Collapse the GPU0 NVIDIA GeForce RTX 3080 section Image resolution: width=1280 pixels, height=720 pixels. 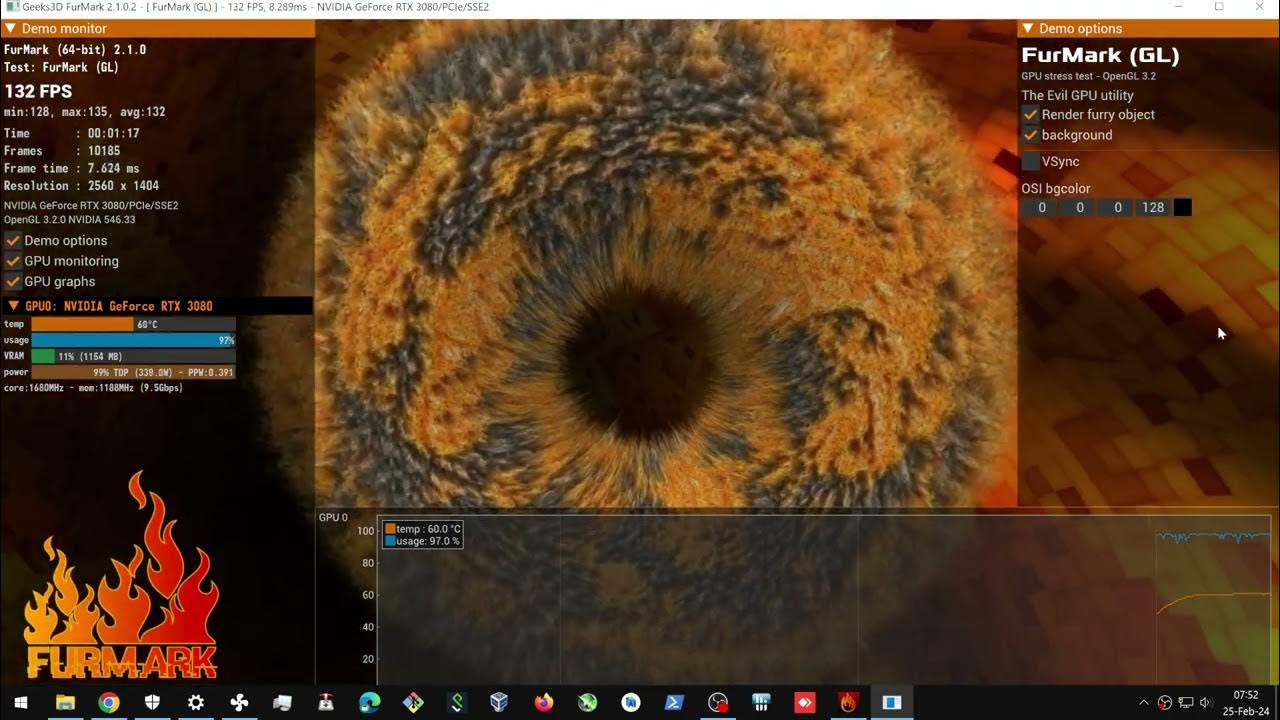[x=14, y=306]
